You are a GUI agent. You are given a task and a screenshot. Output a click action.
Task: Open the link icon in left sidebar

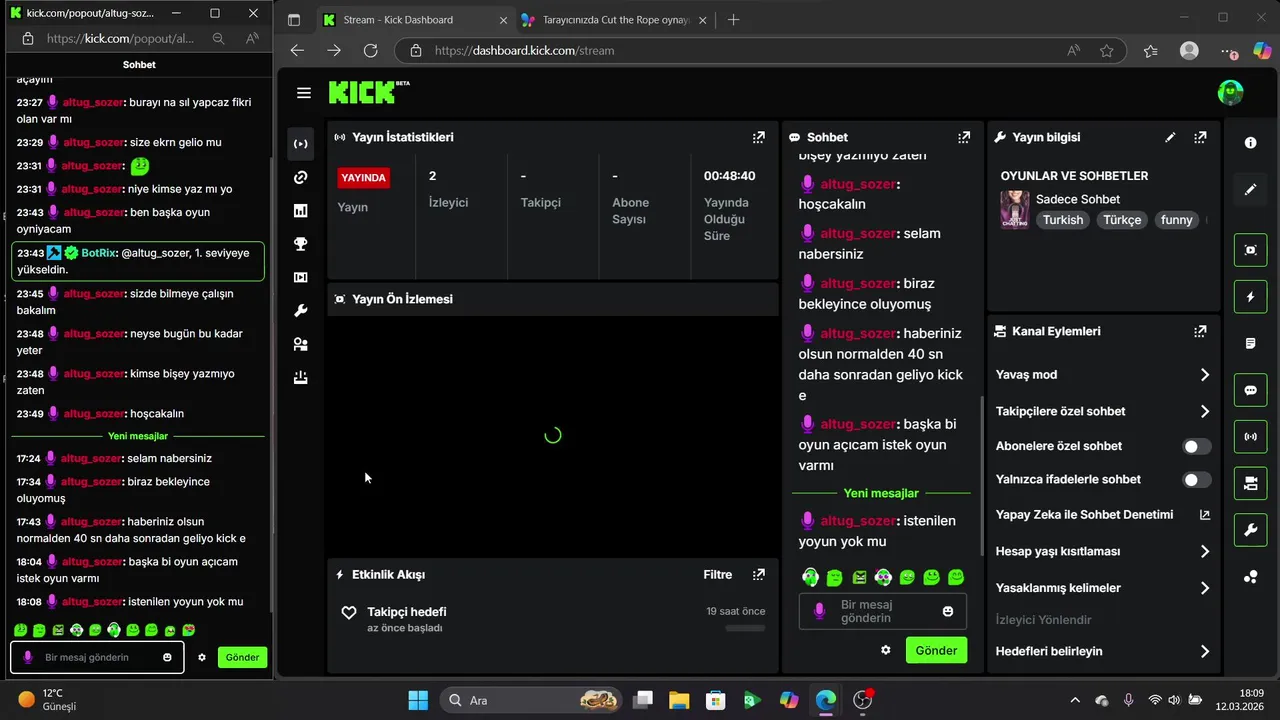[300, 177]
